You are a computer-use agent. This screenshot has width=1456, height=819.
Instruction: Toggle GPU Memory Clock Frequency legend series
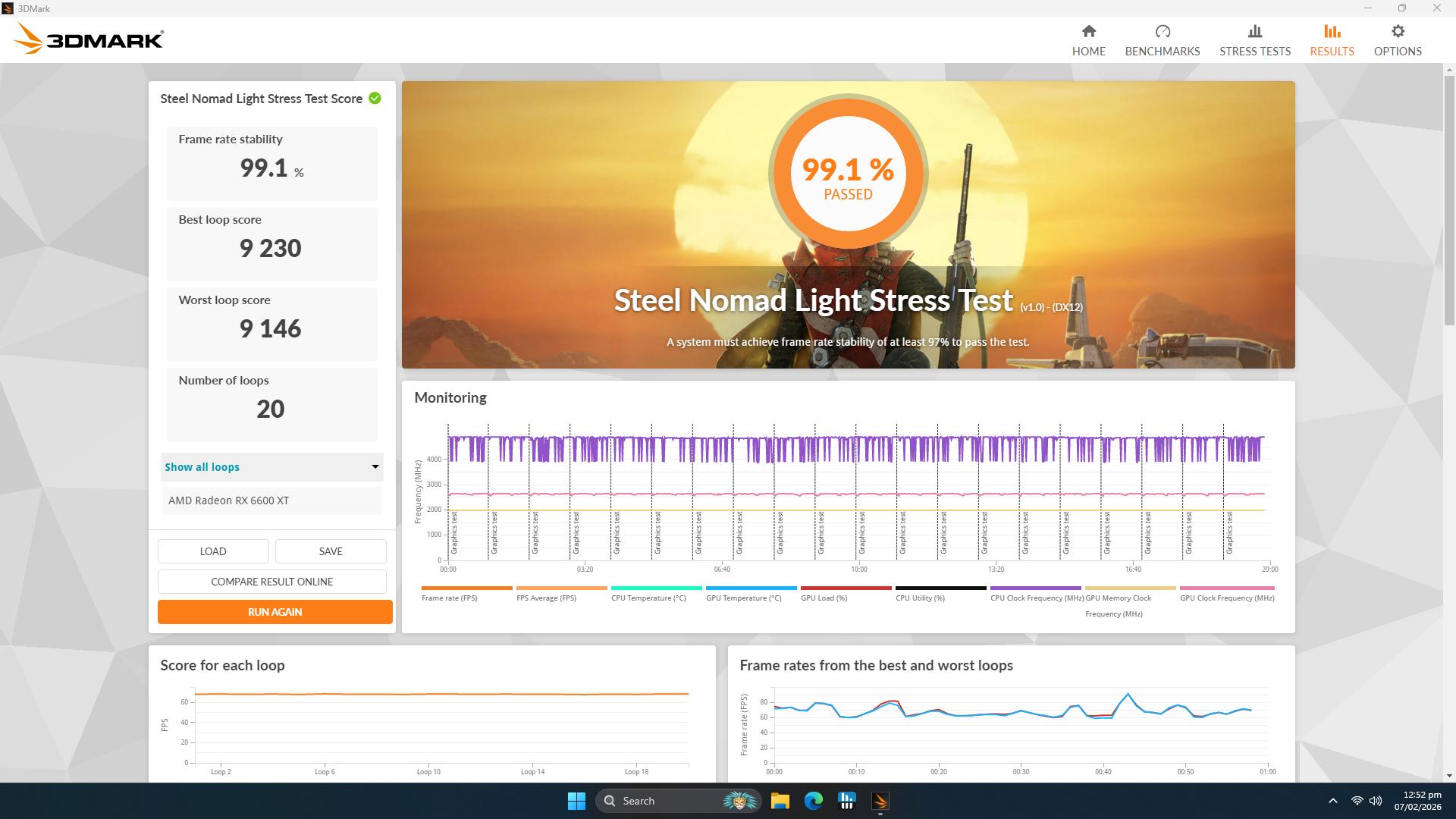(x=1130, y=601)
